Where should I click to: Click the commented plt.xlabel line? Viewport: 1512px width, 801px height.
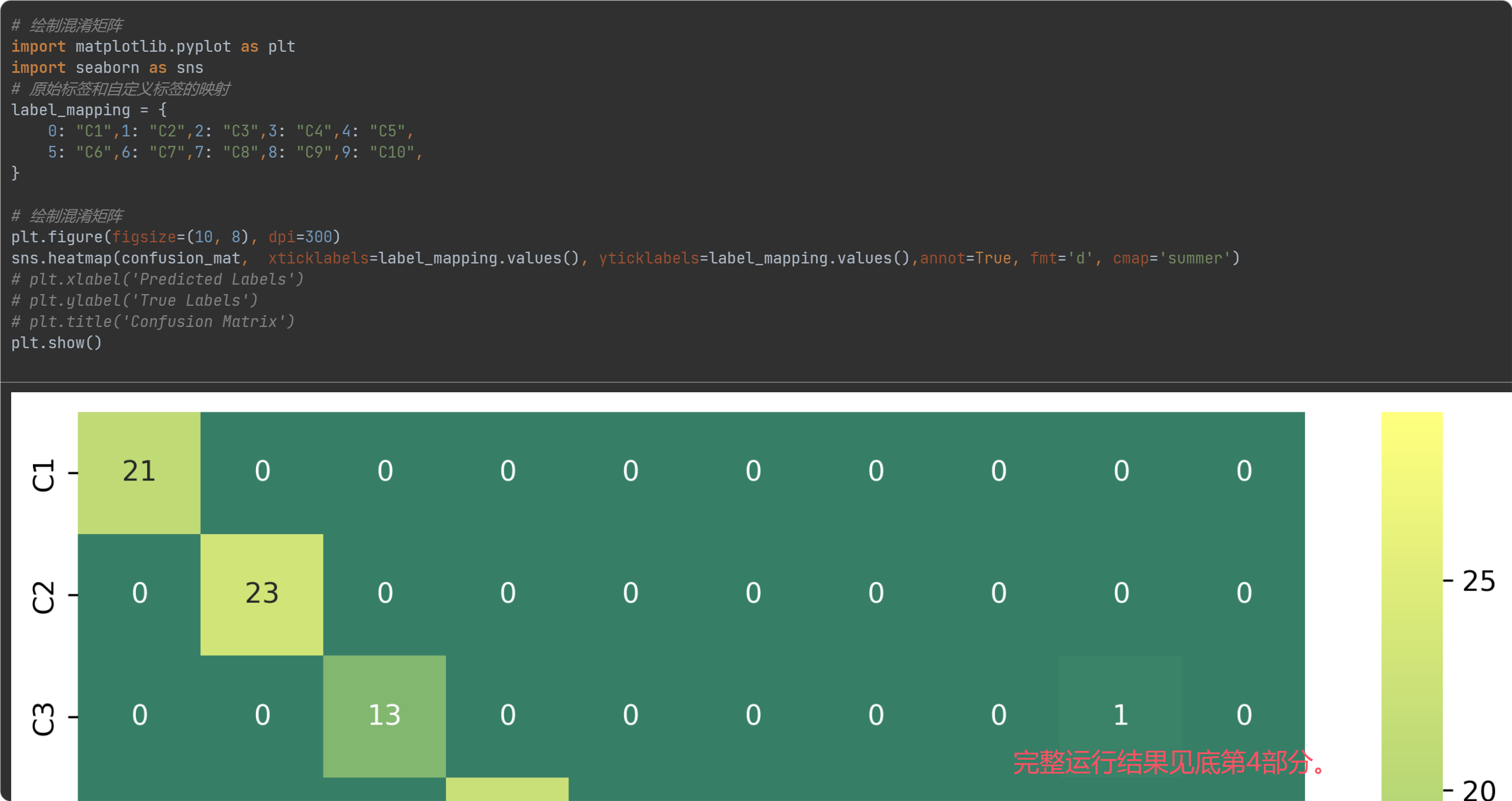tap(157, 279)
